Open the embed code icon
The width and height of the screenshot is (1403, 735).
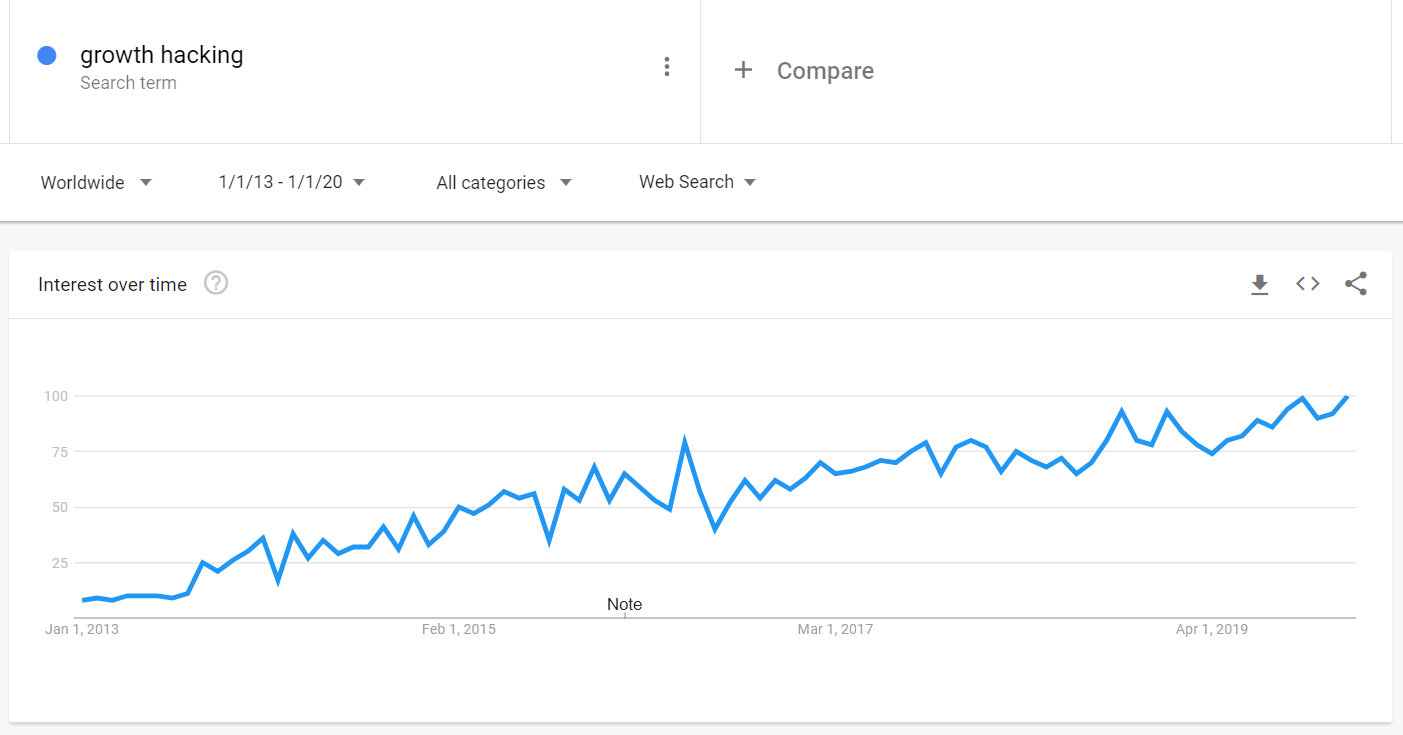point(1308,284)
